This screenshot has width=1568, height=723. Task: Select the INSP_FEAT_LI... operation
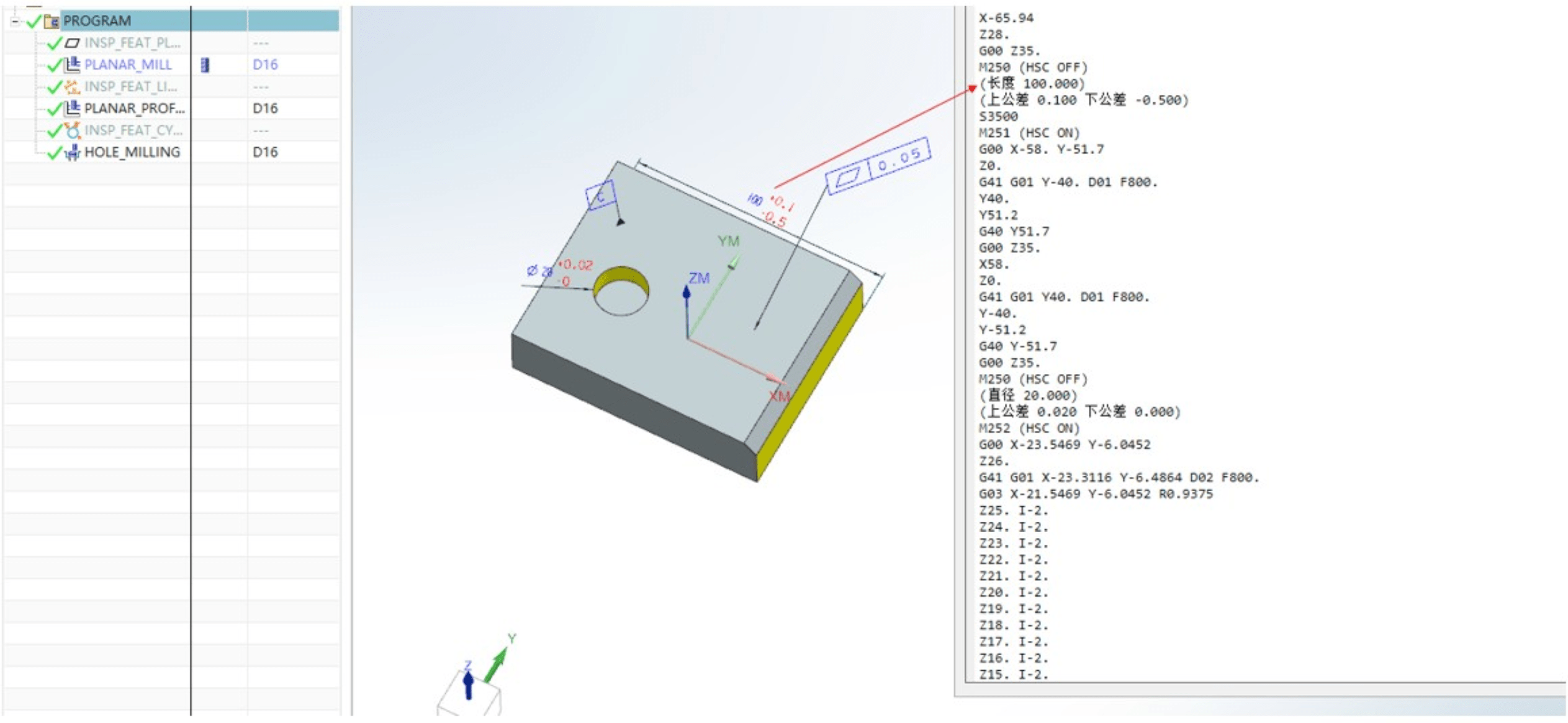pos(130,86)
